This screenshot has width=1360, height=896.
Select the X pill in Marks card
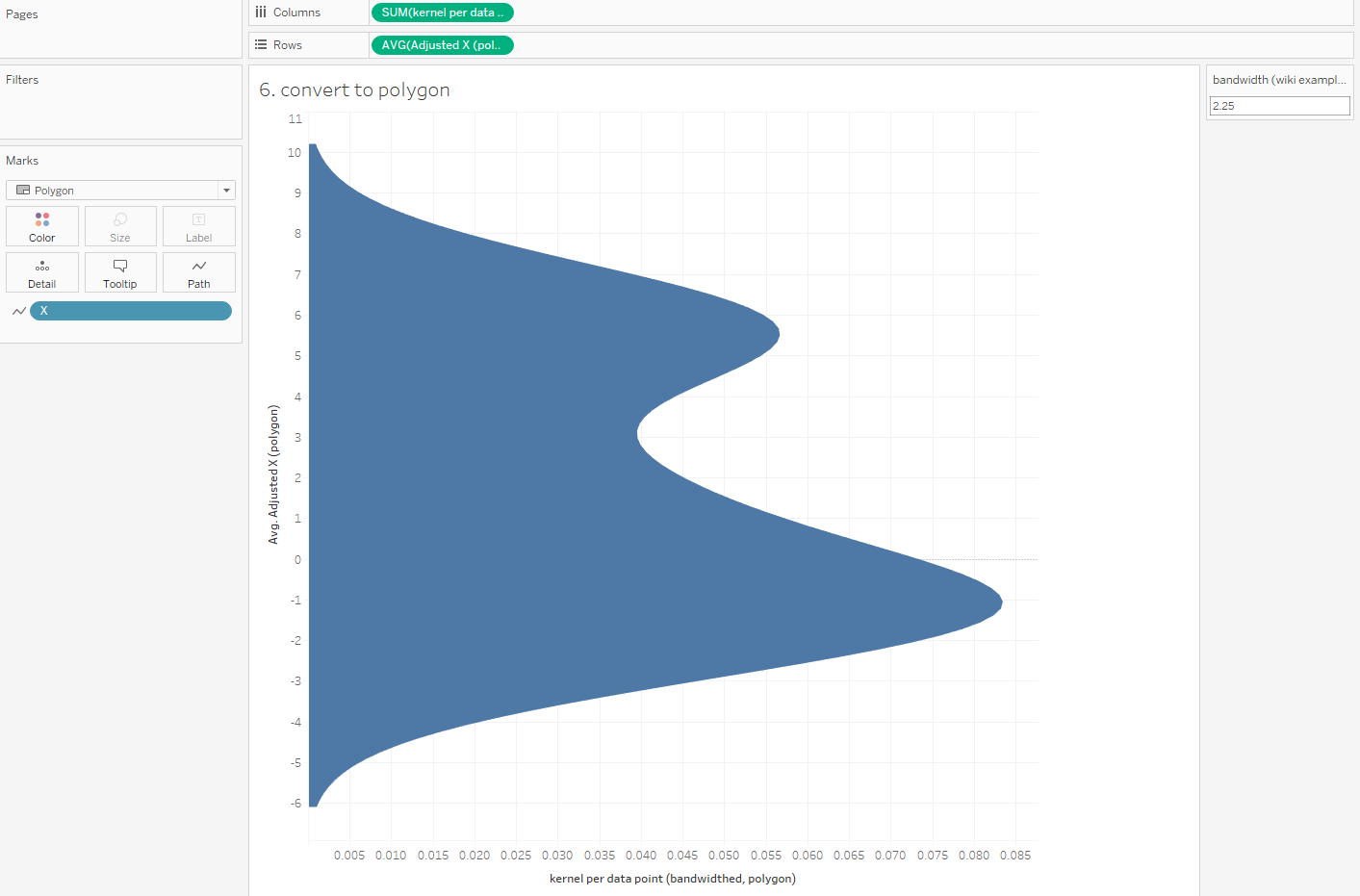tap(131, 311)
